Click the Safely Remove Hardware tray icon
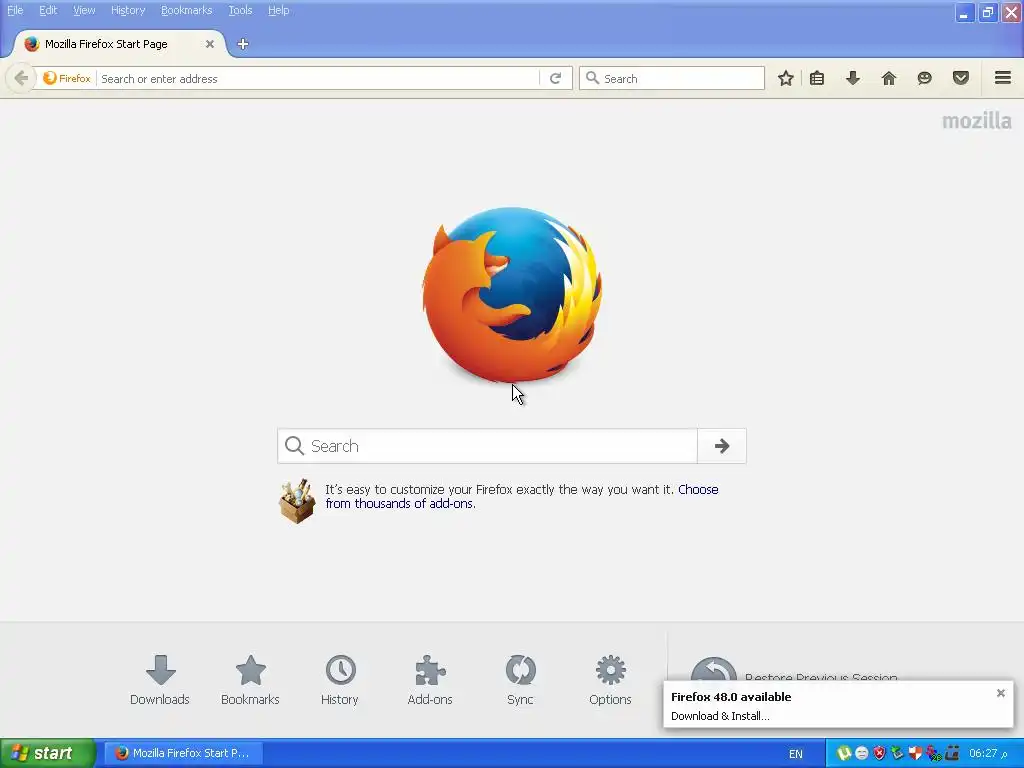The height and width of the screenshot is (768, 1024). click(897, 753)
